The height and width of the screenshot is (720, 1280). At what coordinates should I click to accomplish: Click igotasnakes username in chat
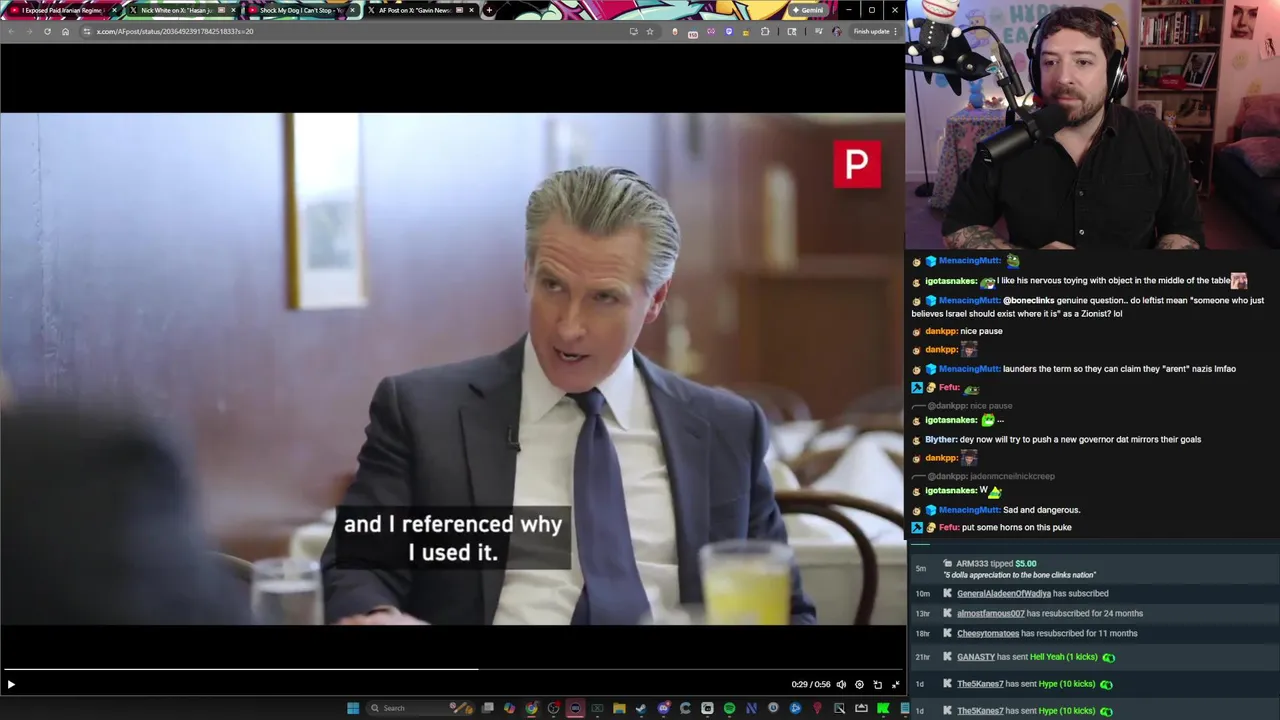point(950,281)
